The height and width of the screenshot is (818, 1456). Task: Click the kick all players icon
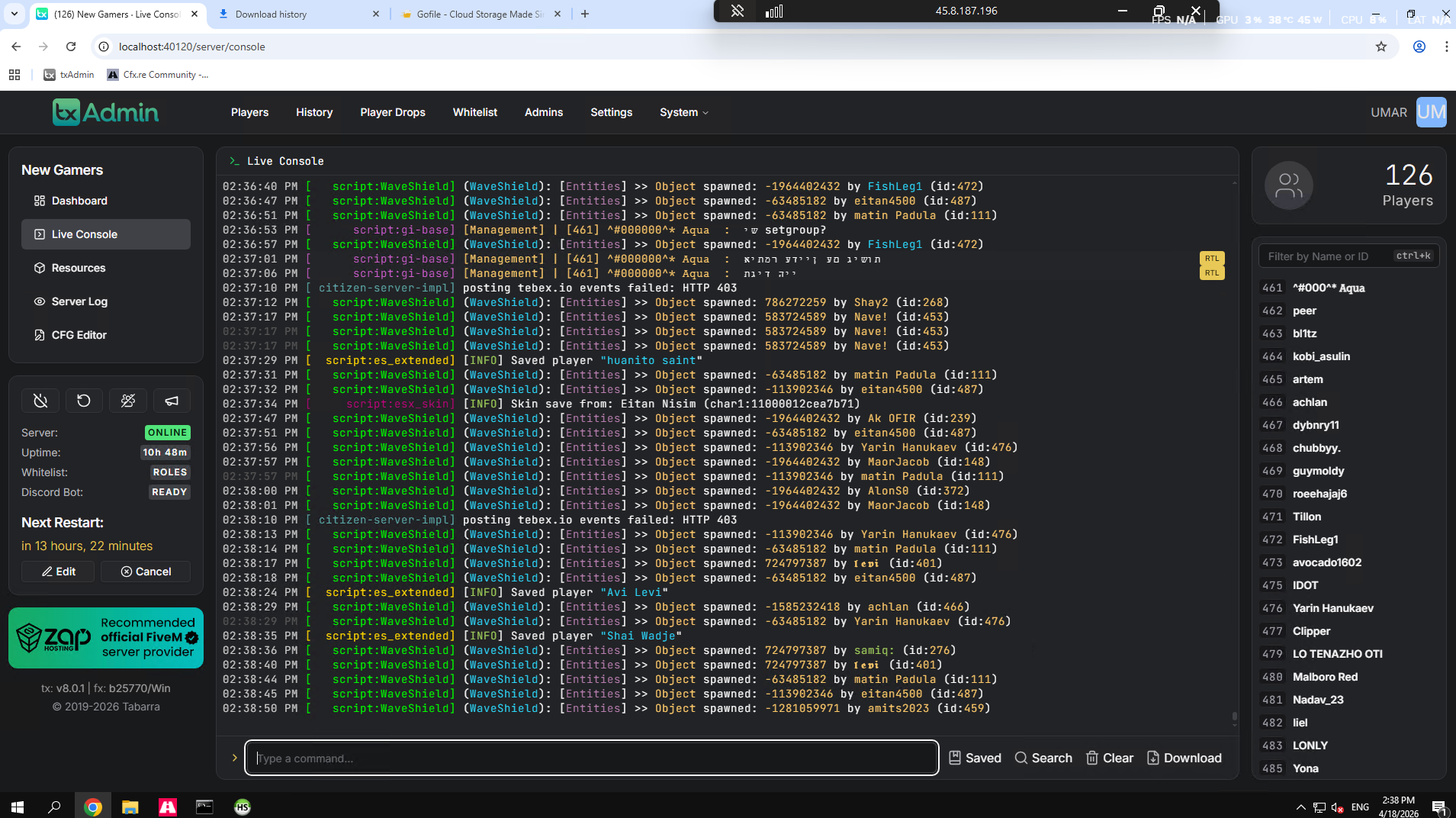pyautogui.click(x=128, y=401)
